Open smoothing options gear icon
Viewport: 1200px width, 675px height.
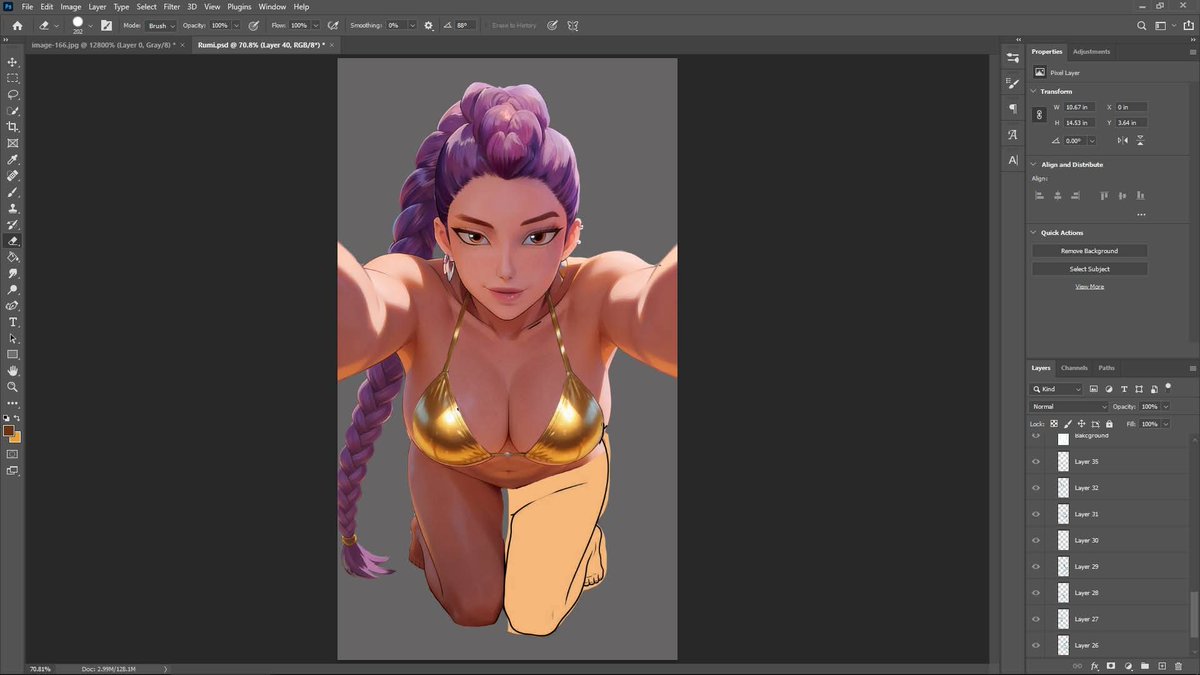tap(429, 25)
